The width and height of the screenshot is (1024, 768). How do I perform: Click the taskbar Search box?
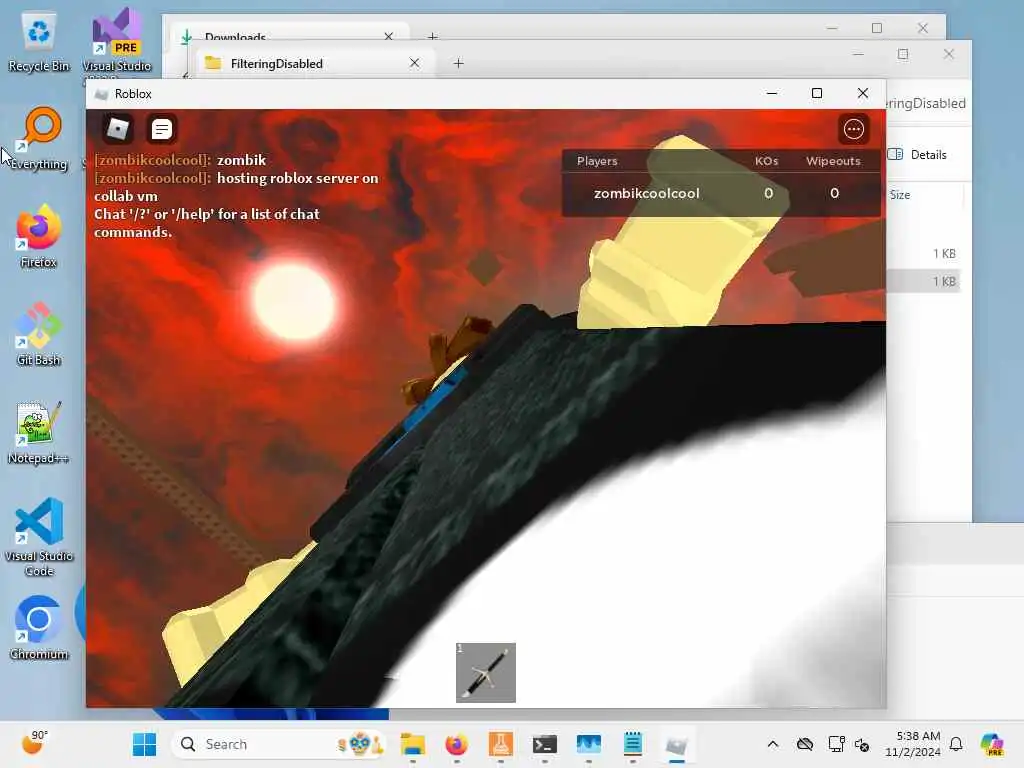(280, 744)
